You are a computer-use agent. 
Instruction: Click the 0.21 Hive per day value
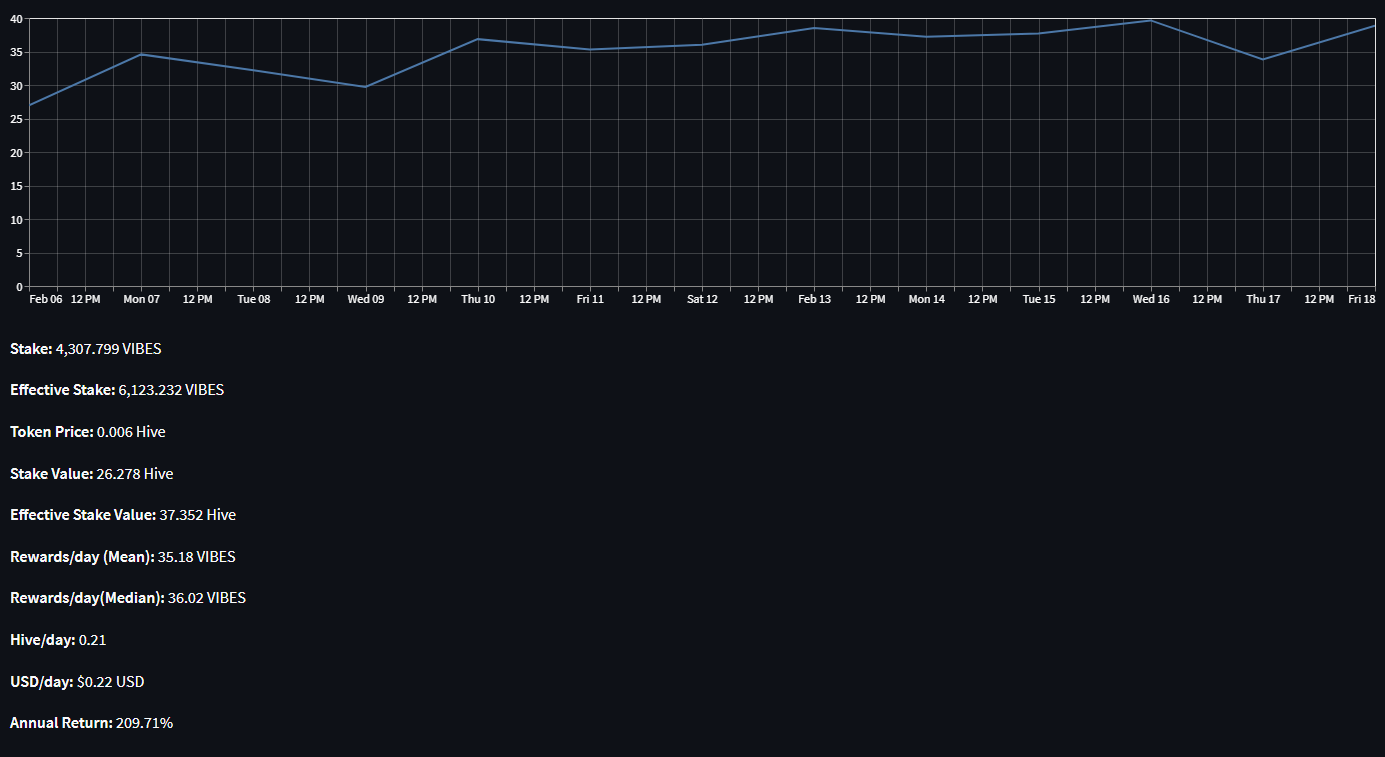[x=93, y=640]
